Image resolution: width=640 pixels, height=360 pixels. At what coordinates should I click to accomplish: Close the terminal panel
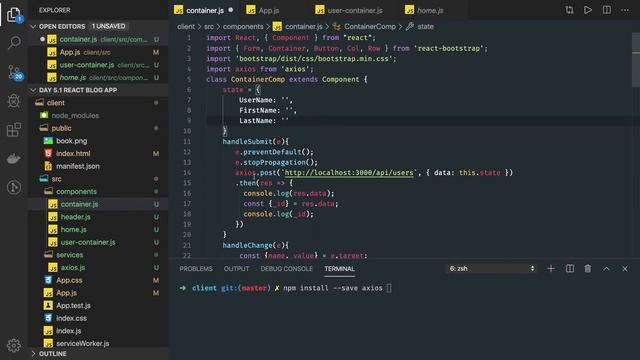624,269
